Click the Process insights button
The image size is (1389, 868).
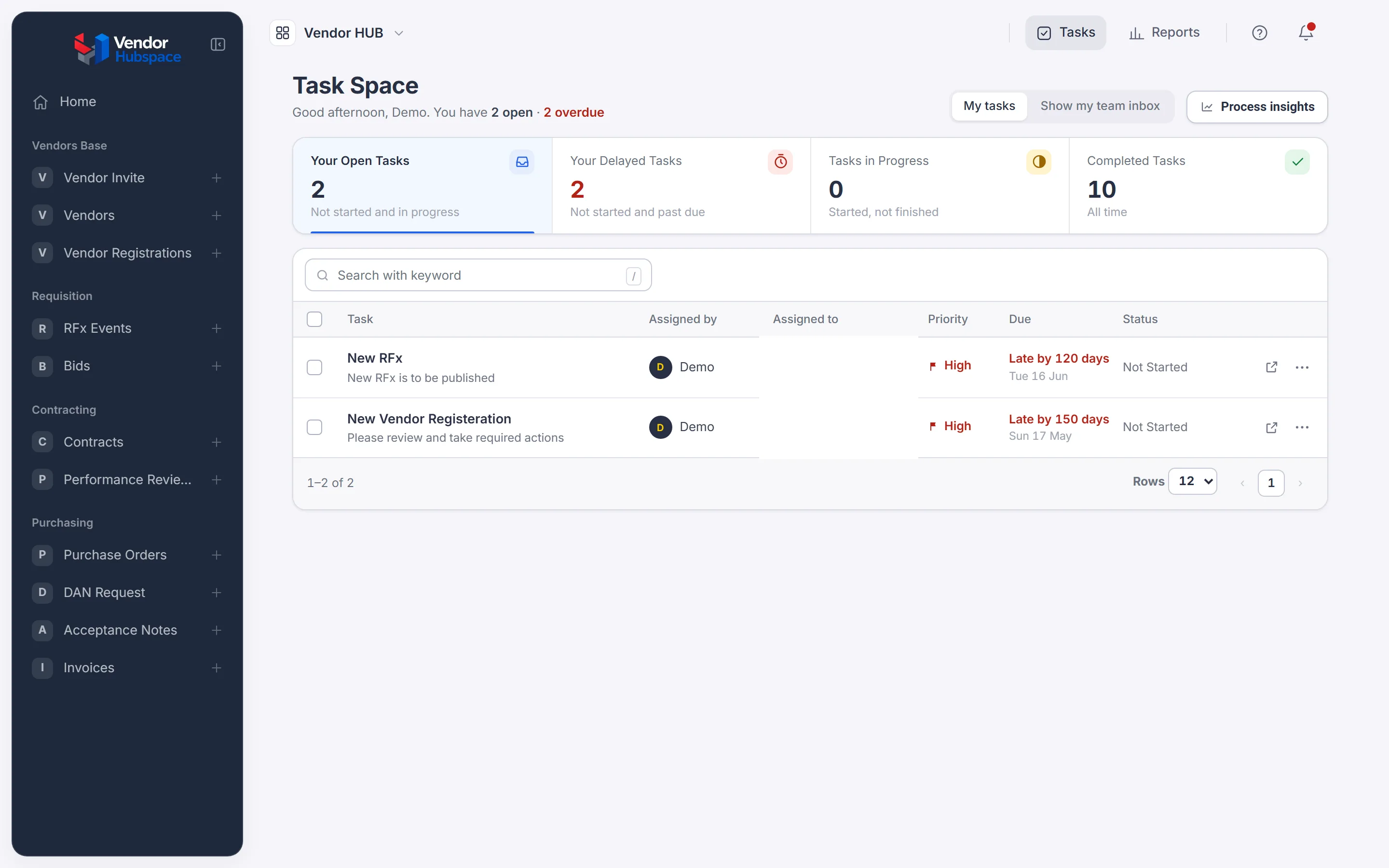(1257, 107)
